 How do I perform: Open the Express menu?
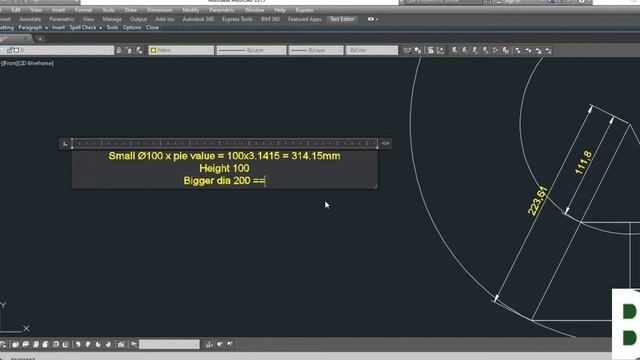(x=304, y=10)
